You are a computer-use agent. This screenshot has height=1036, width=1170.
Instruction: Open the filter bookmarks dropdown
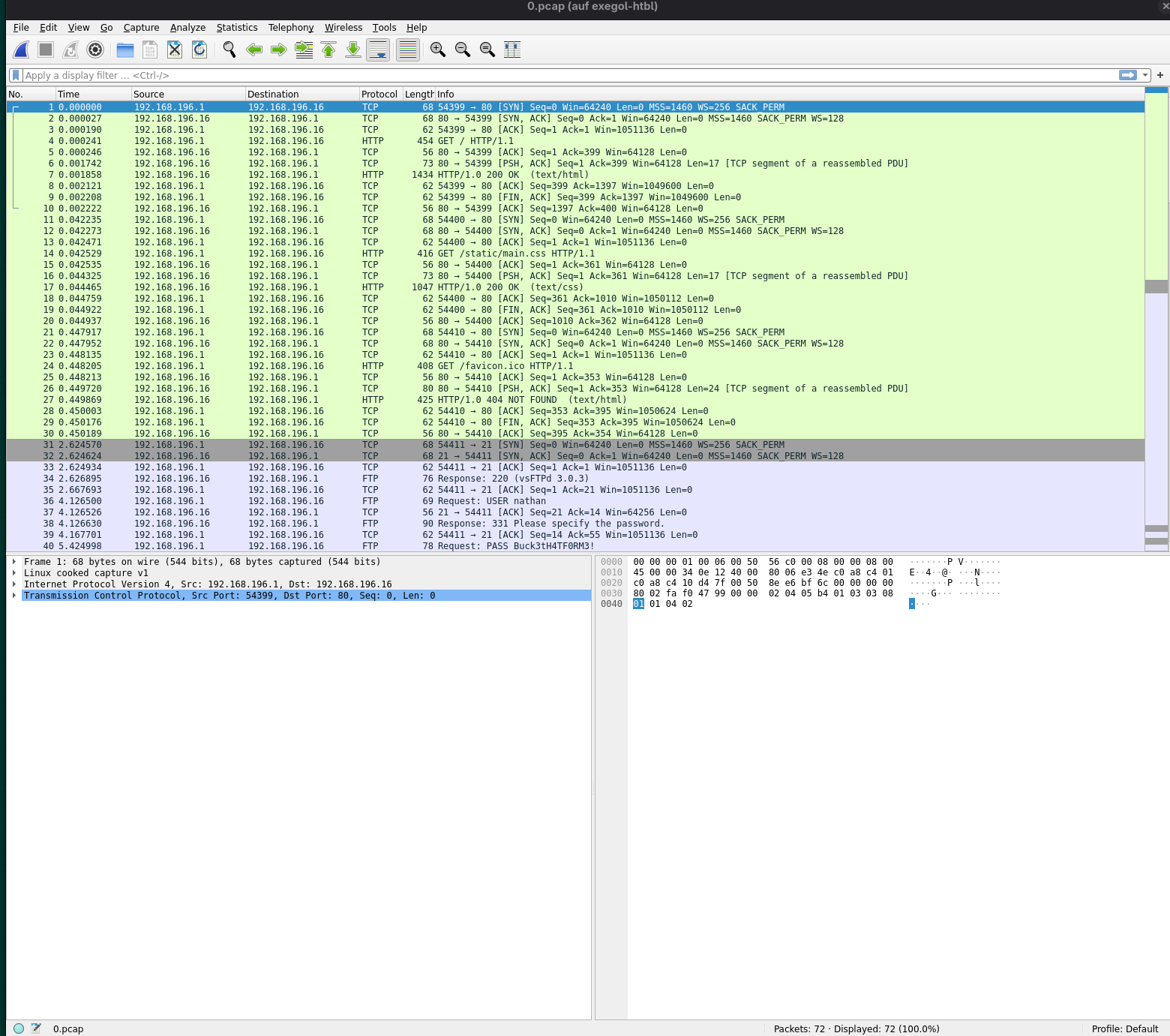[x=16, y=75]
